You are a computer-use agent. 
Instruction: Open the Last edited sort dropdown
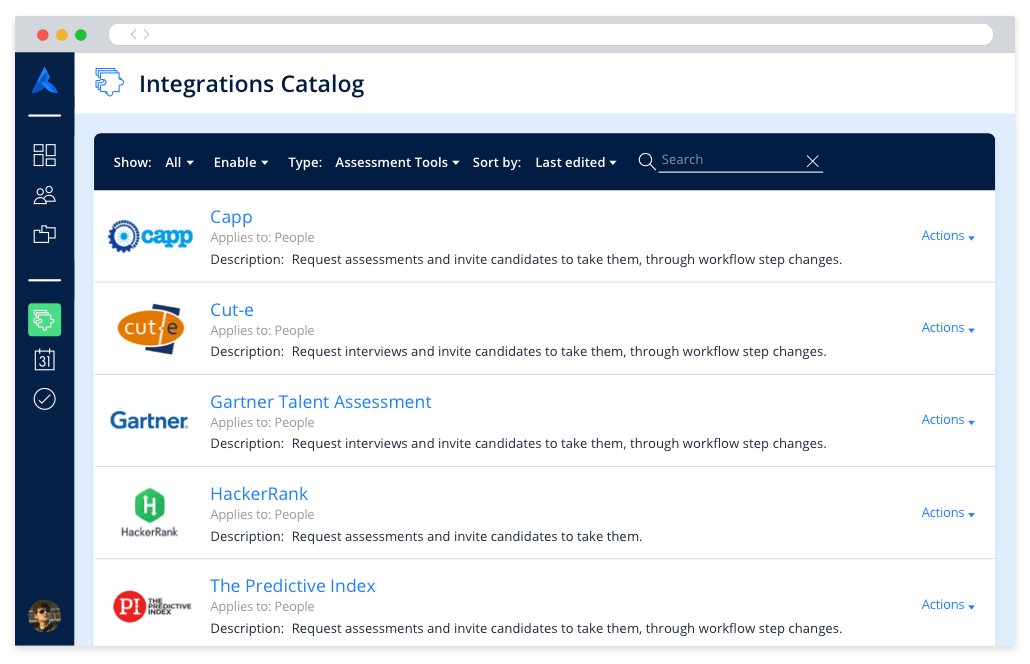576,162
